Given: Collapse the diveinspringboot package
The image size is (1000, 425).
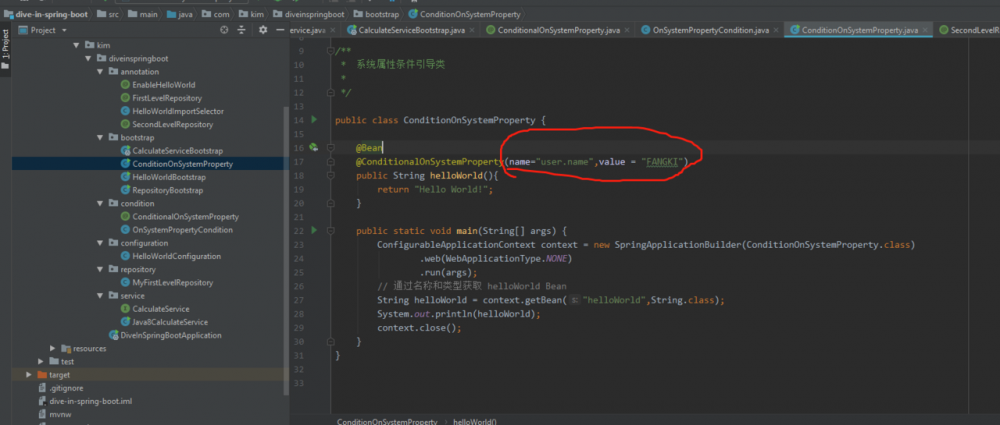Looking at the screenshot, I should (88, 59).
